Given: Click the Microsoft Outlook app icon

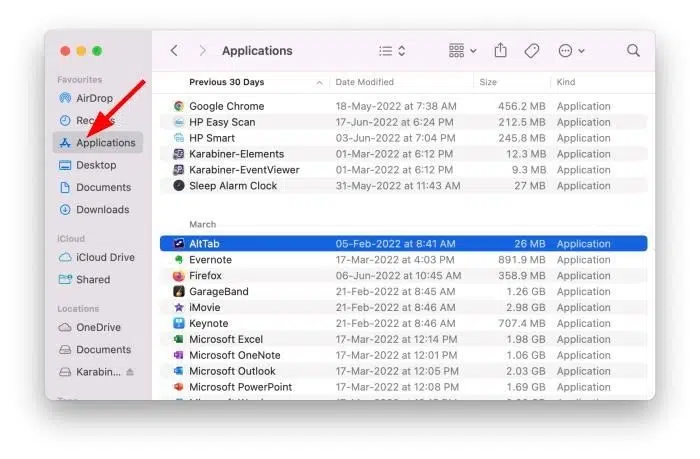Looking at the screenshot, I should [x=179, y=371].
